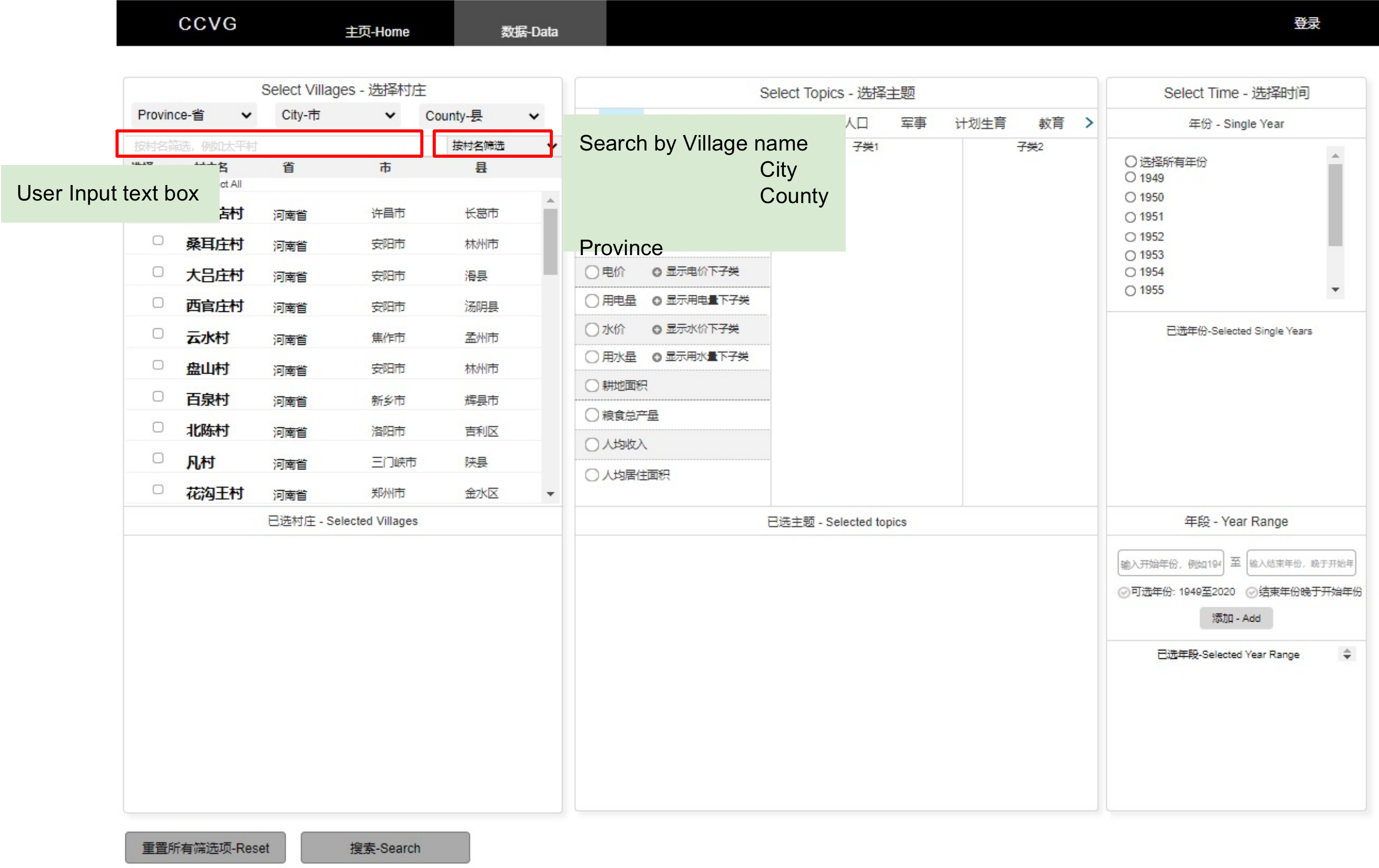Image resolution: width=1379 pixels, height=868 pixels.
Task: Click the plus icon for 显示水价下子类
Action: point(657,329)
